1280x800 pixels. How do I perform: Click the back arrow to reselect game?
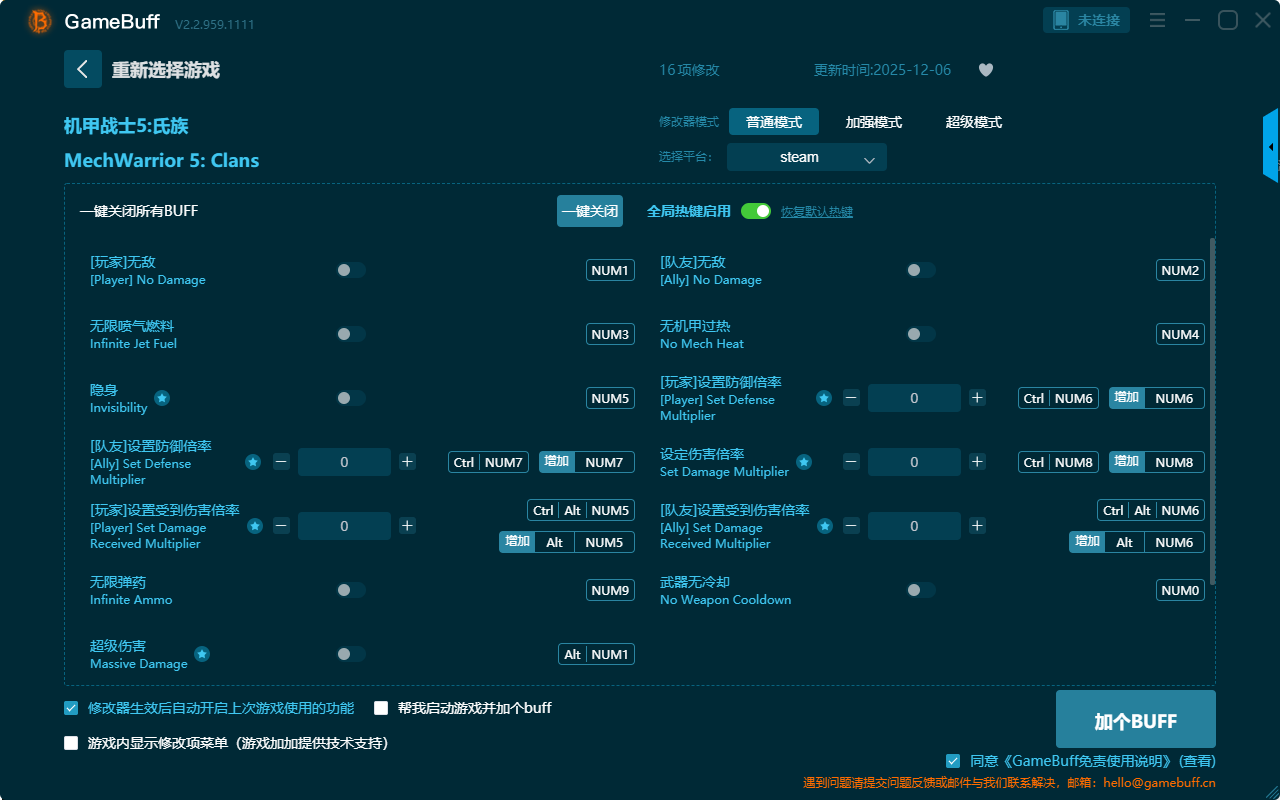pos(83,69)
